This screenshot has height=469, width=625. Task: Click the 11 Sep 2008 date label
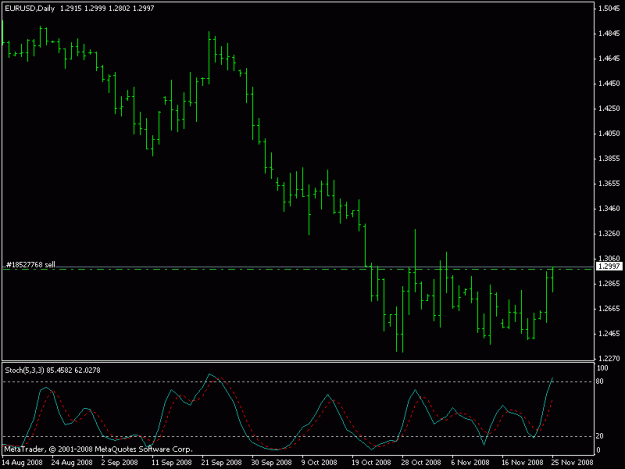[171, 463]
